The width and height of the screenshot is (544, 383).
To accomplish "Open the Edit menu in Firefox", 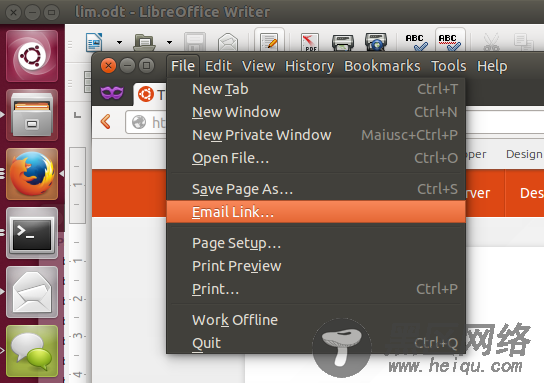I will pyautogui.click(x=218, y=66).
